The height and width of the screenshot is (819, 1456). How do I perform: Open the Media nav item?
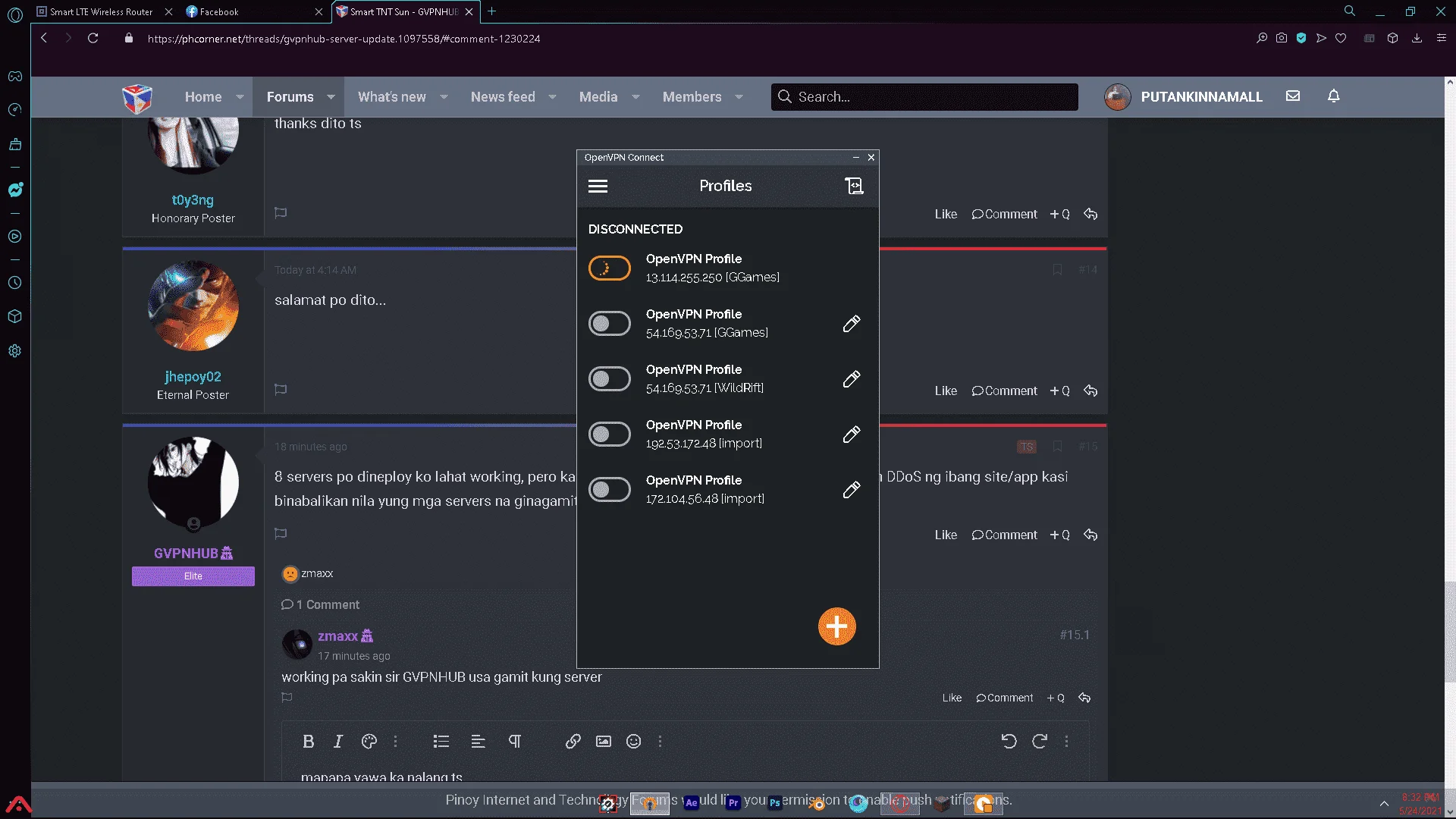pos(598,97)
